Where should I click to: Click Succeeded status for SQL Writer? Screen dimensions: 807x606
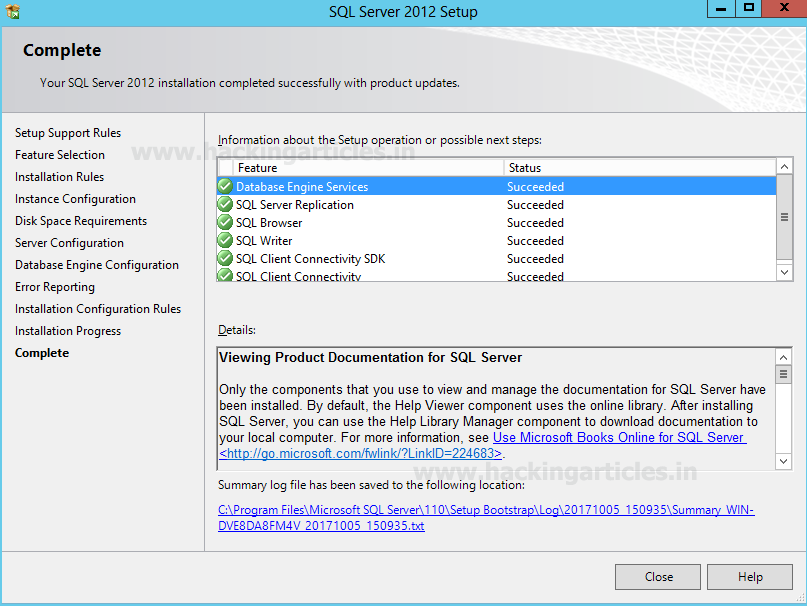tap(535, 240)
